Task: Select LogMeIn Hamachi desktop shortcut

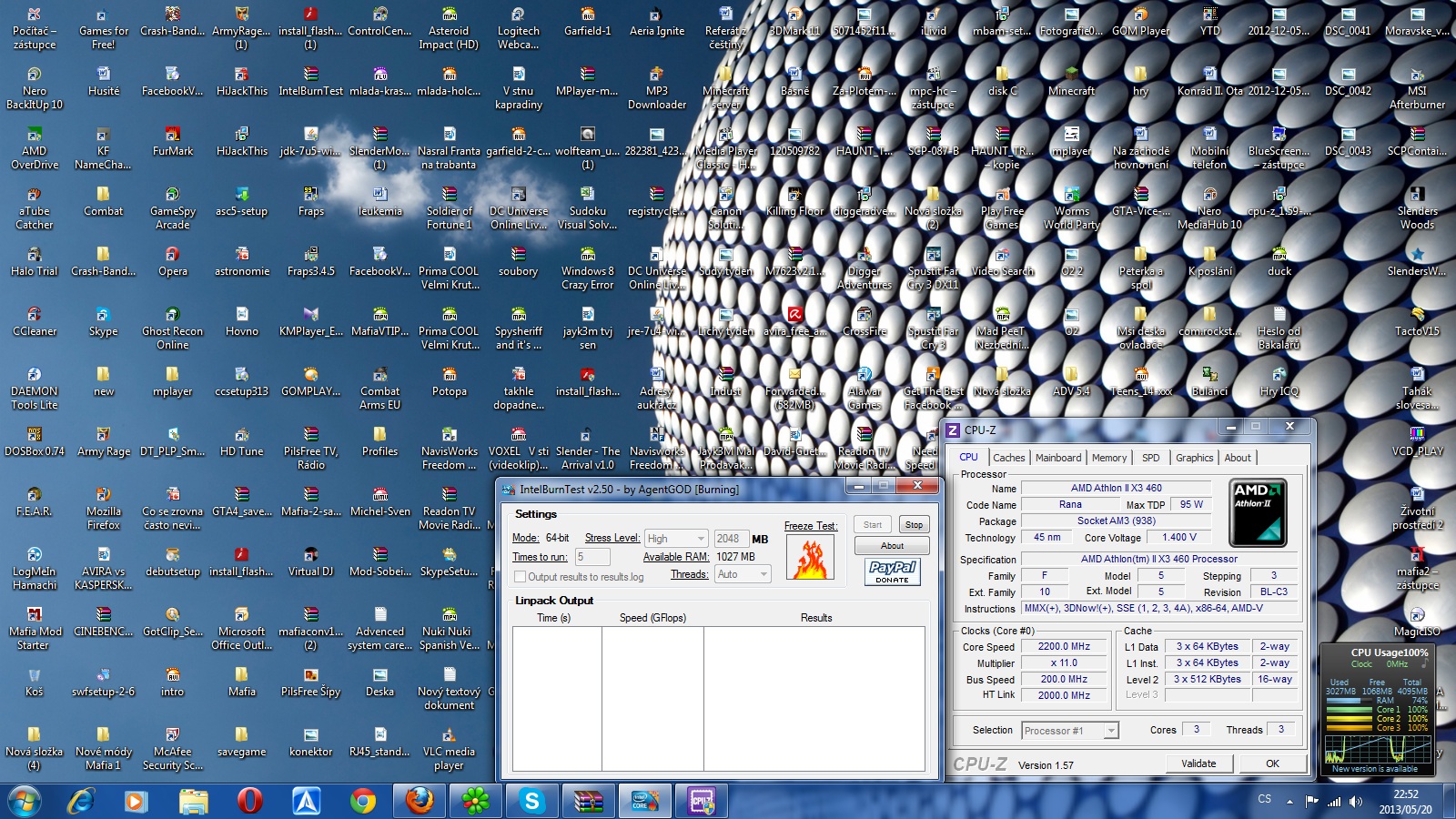Action: (x=35, y=570)
